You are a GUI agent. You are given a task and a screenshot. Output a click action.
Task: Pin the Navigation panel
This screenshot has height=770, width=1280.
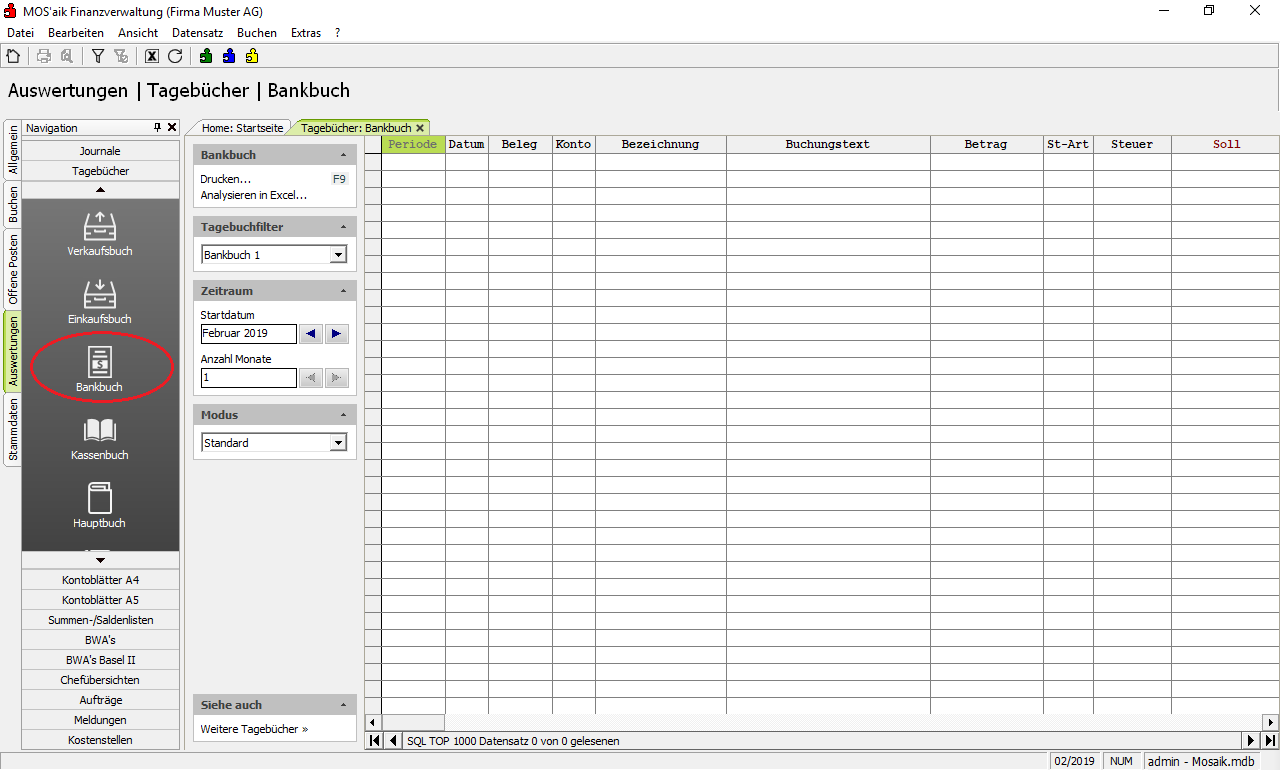[x=157, y=128]
